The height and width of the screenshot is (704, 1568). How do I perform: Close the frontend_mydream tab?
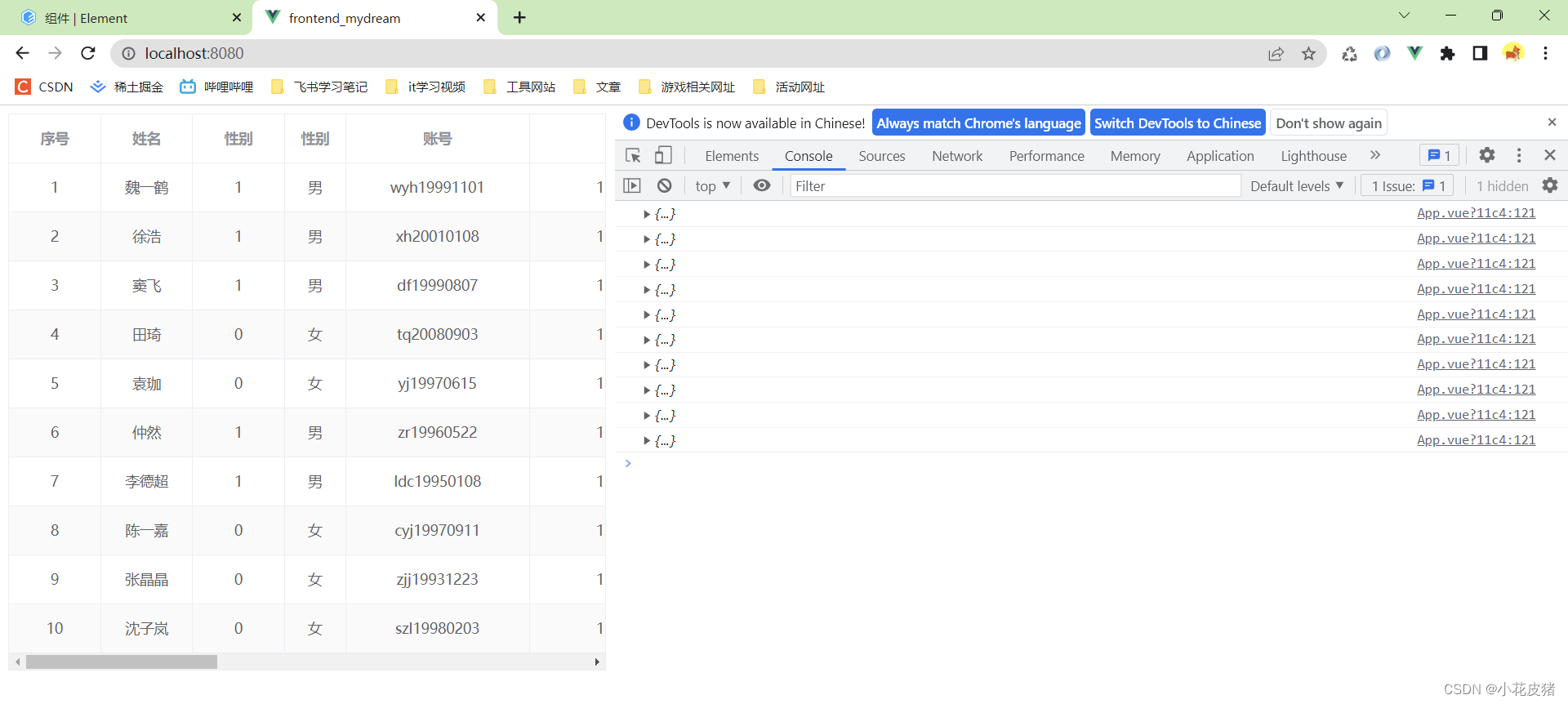click(x=480, y=17)
